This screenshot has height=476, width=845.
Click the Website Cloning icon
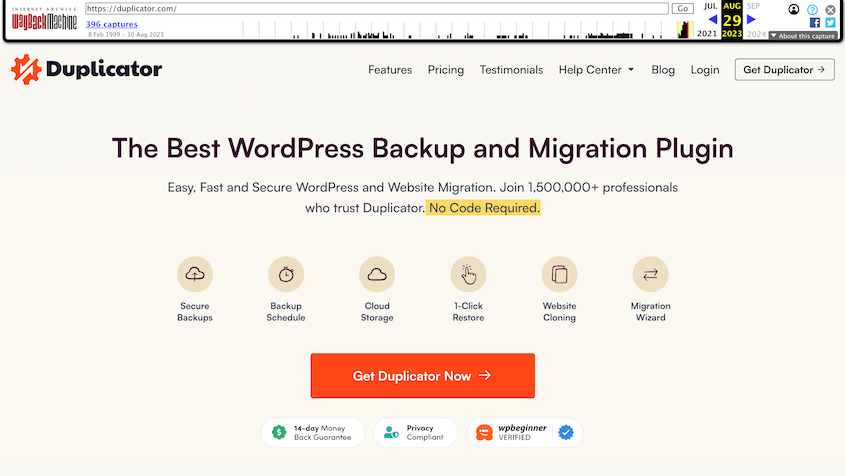coord(559,274)
